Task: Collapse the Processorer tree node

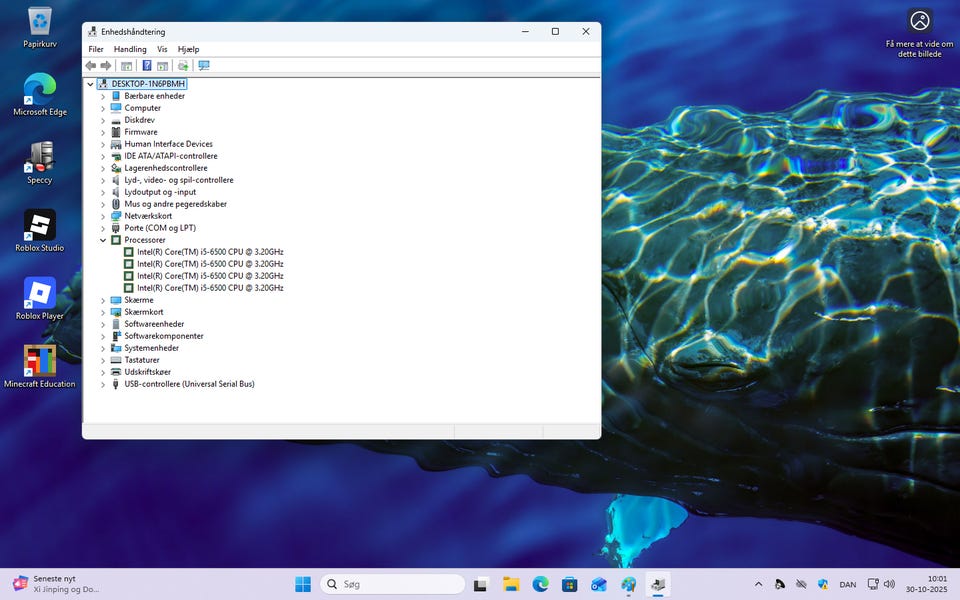Action: 103,240
